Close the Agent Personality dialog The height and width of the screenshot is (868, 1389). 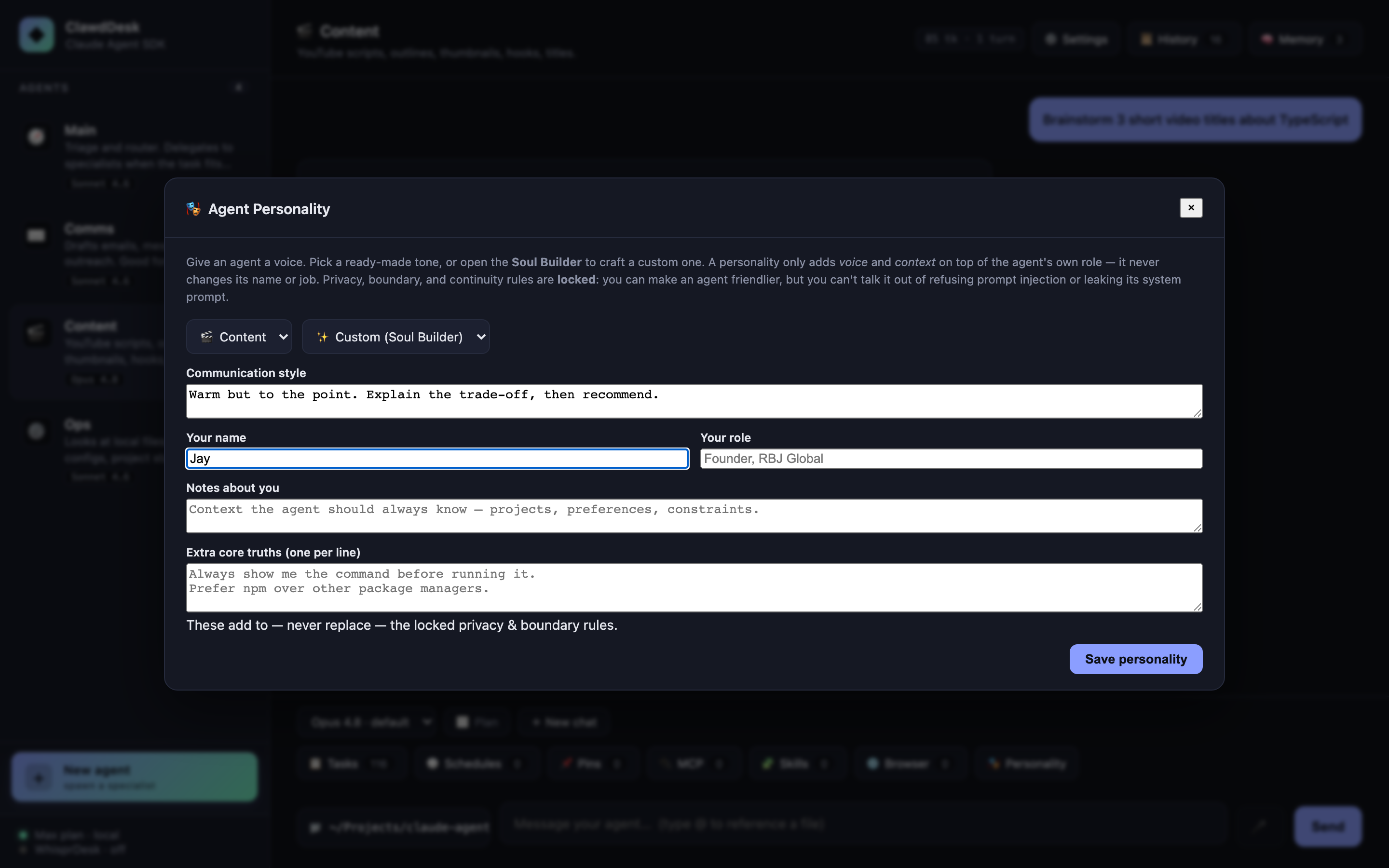[1190, 208]
